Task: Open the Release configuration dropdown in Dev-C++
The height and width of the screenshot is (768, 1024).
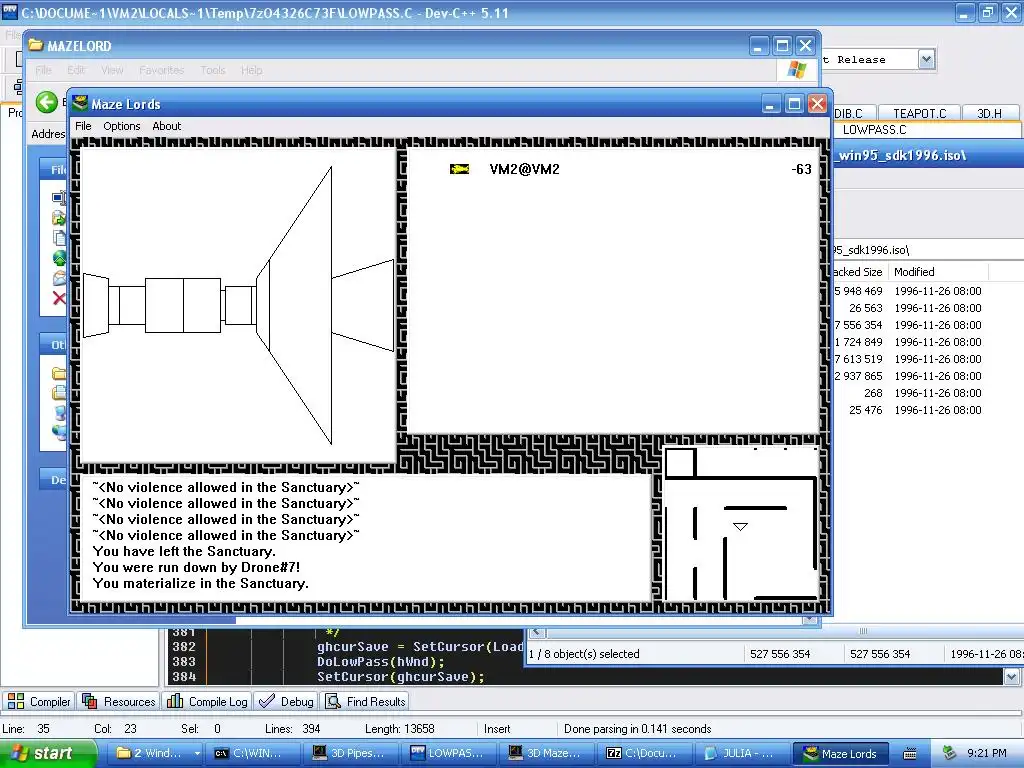Action: click(x=926, y=59)
